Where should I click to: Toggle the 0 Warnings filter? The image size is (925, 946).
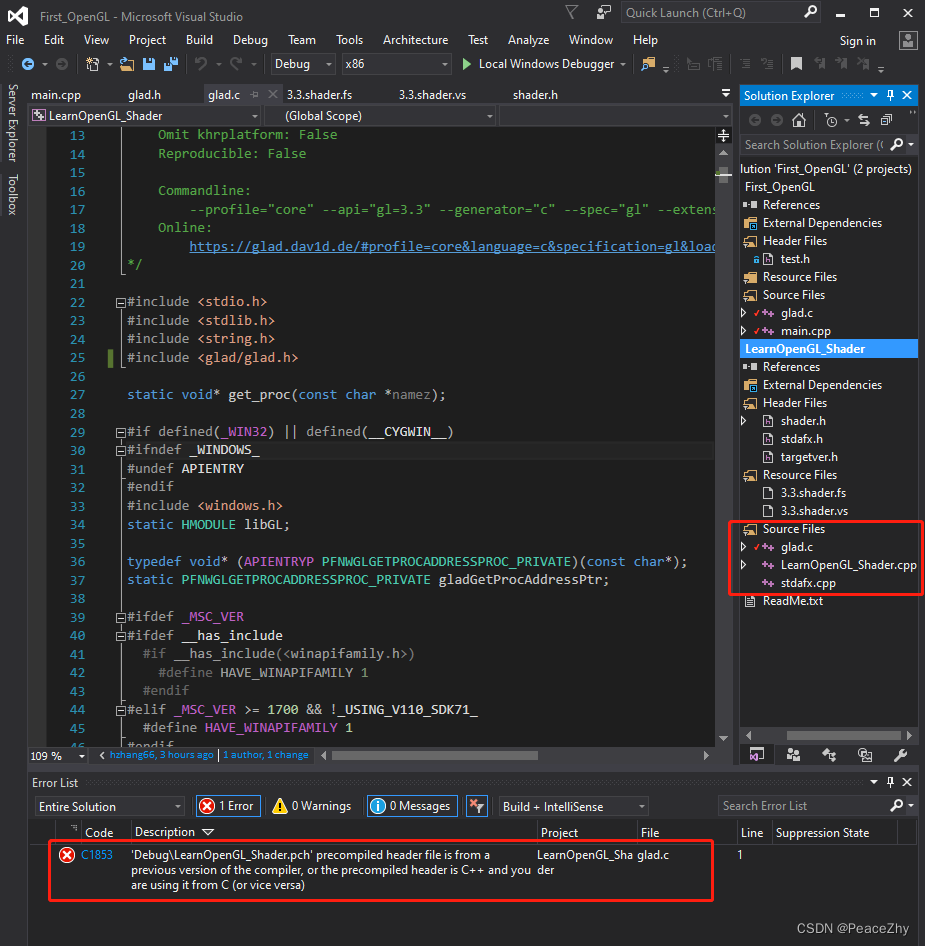point(312,806)
